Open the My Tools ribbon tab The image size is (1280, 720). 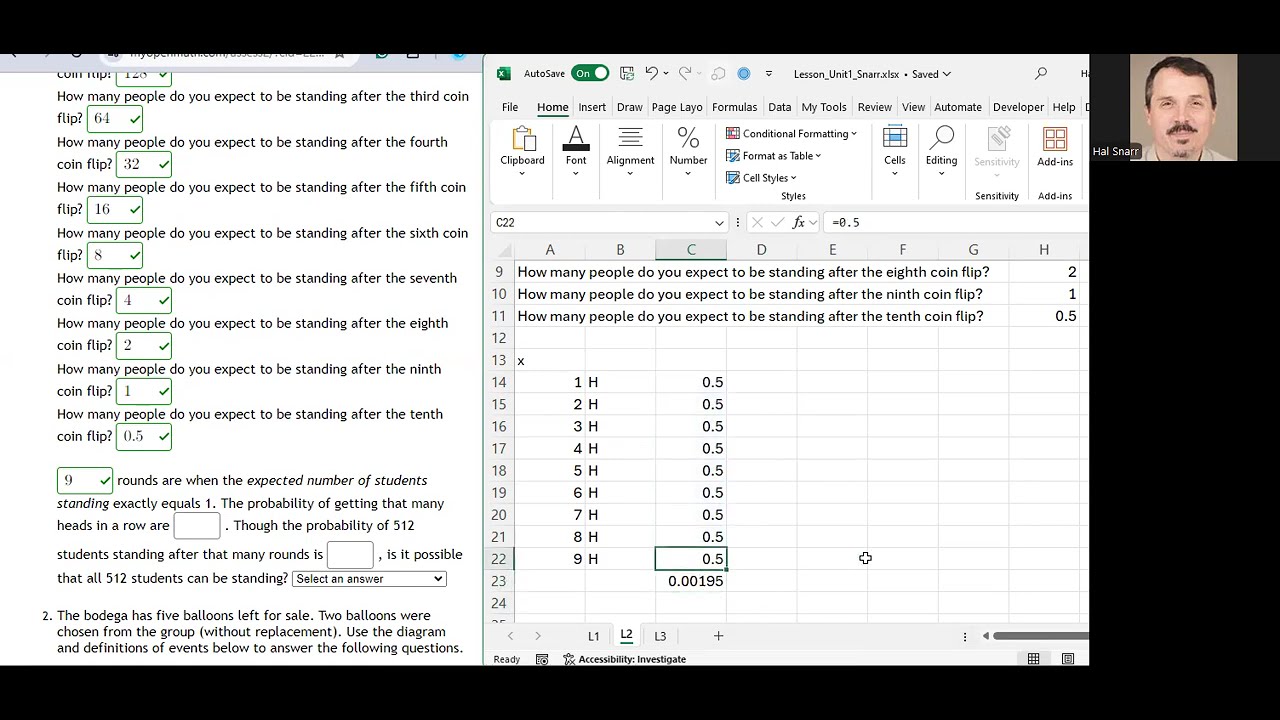(x=824, y=107)
